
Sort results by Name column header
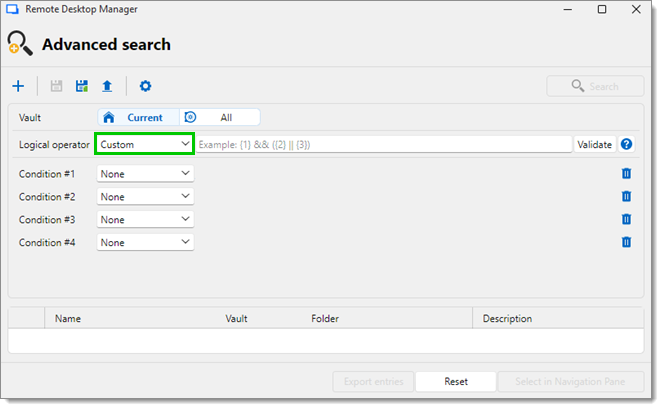(x=68, y=319)
